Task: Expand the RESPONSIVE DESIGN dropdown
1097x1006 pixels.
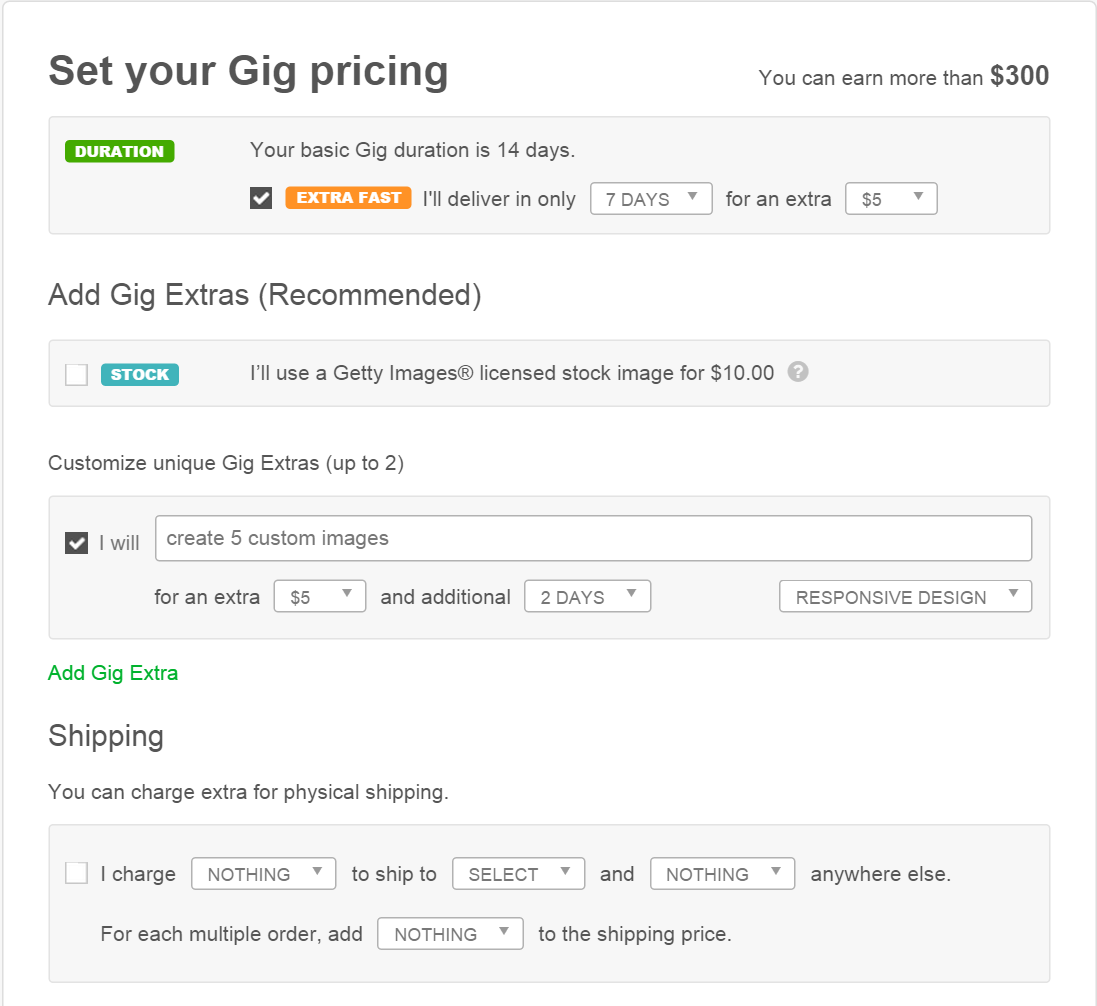Action: pos(905,597)
